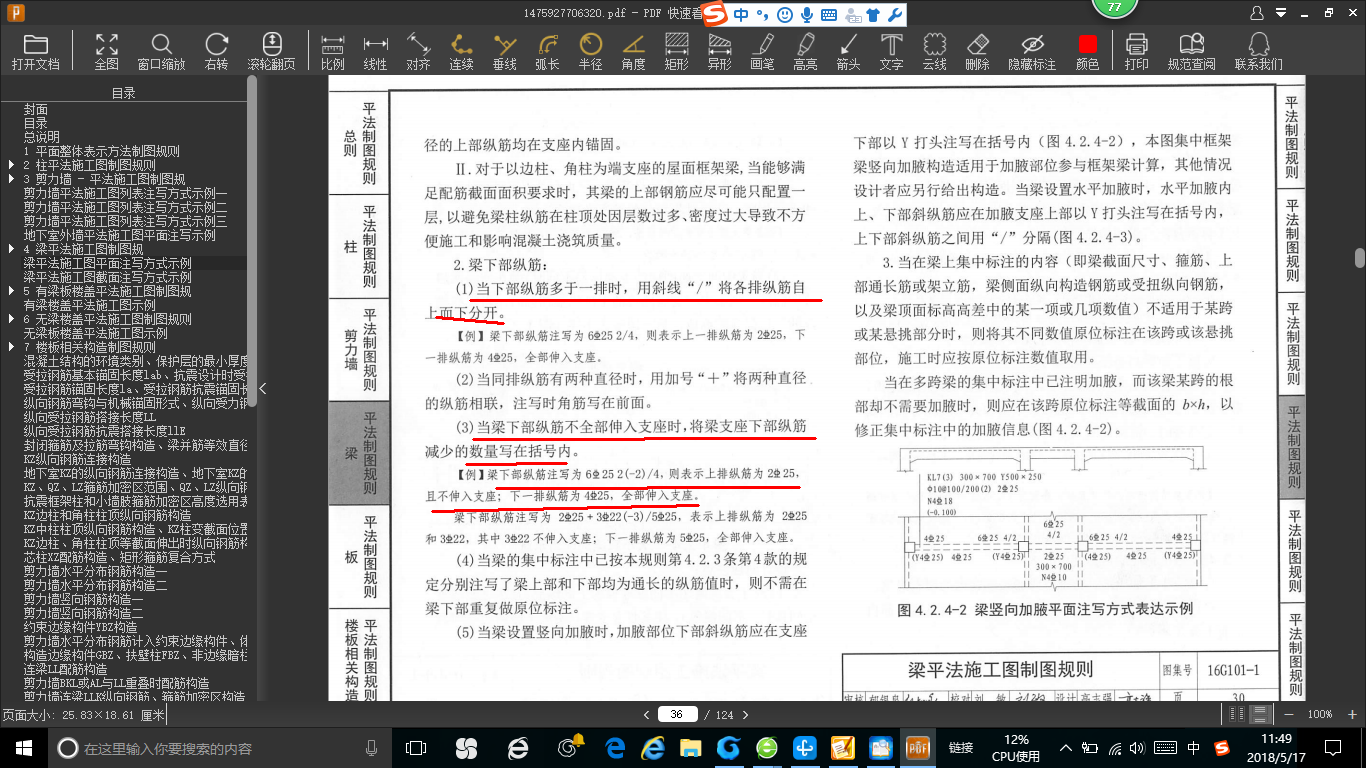Expand outline node 4 梁平法施工图制图规
Screen dimensions: 1366x768
[11, 249]
